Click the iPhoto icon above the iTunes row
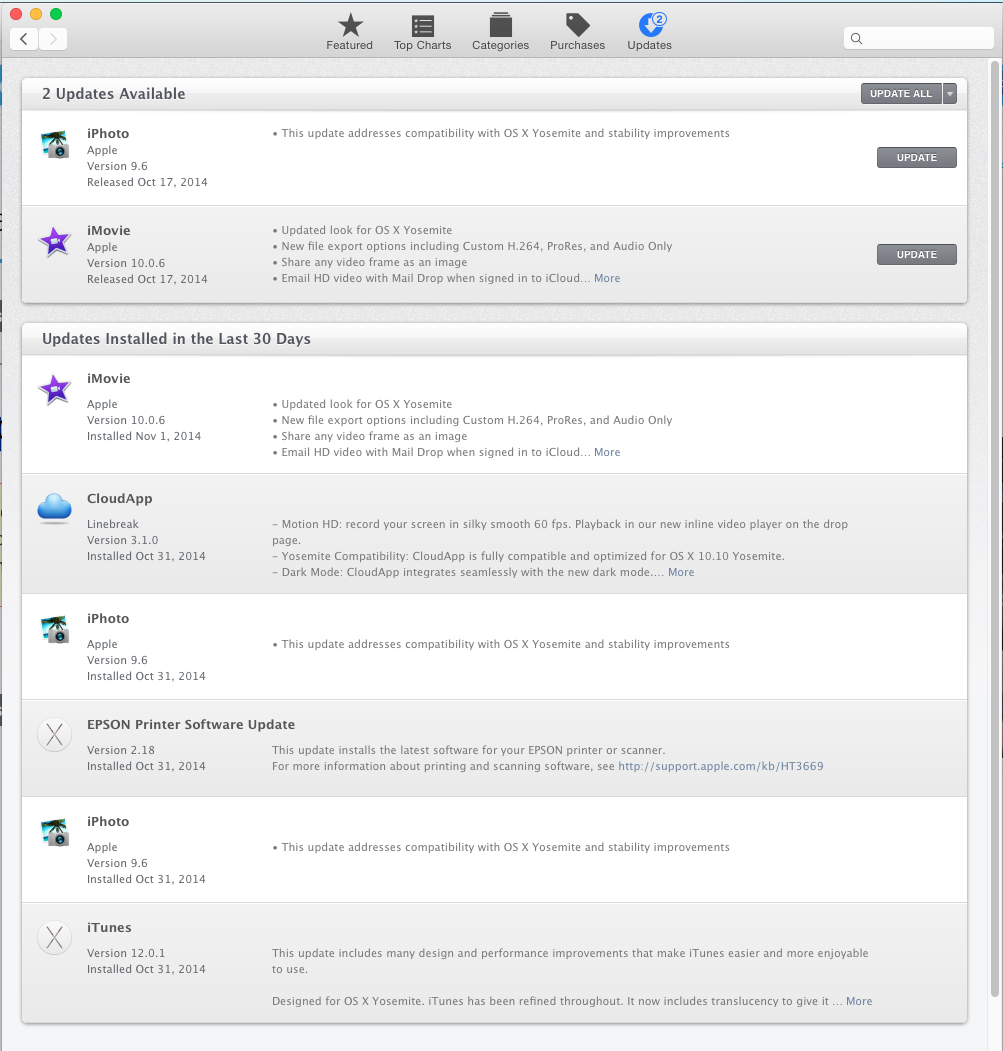The image size is (1003, 1051). pyautogui.click(x=55, y=832)
